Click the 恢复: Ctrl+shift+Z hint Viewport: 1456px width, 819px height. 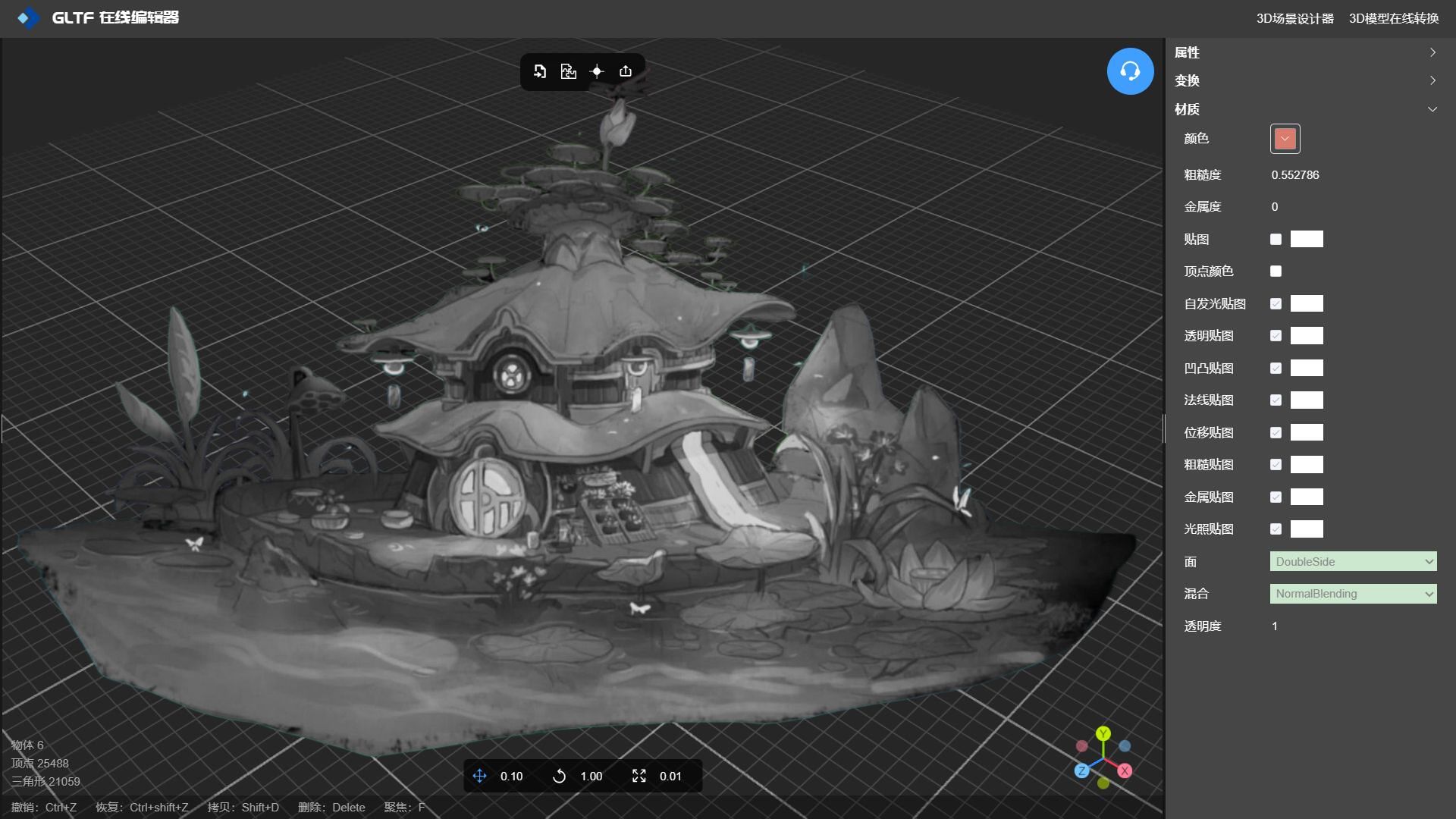[142, 808]
